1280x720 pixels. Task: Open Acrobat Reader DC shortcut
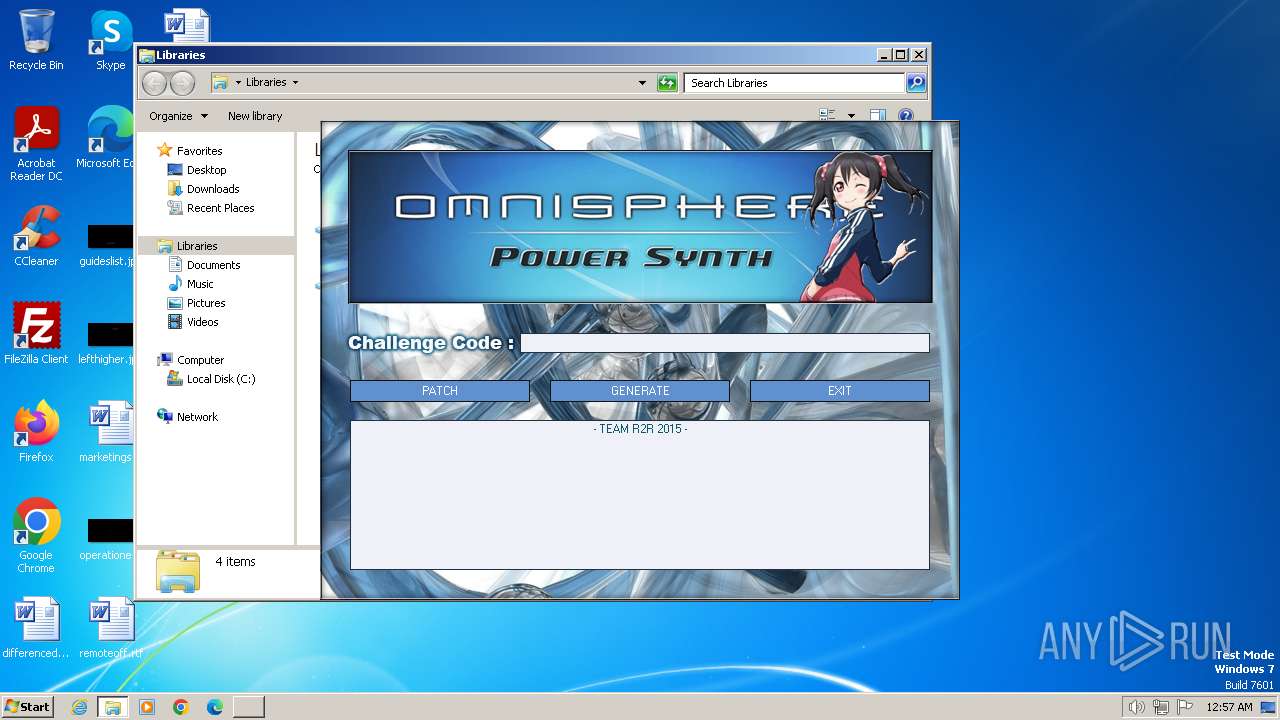click(36, 143)
